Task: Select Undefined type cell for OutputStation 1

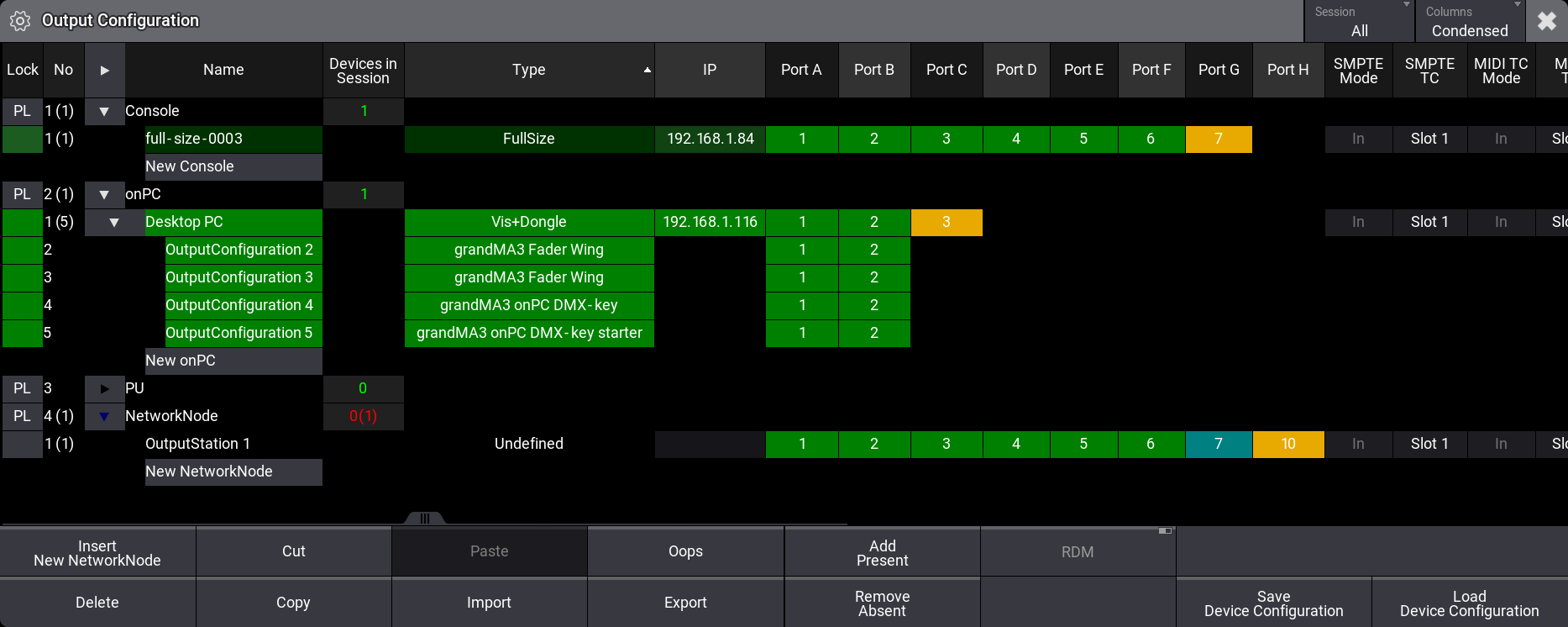Action: 529,444
